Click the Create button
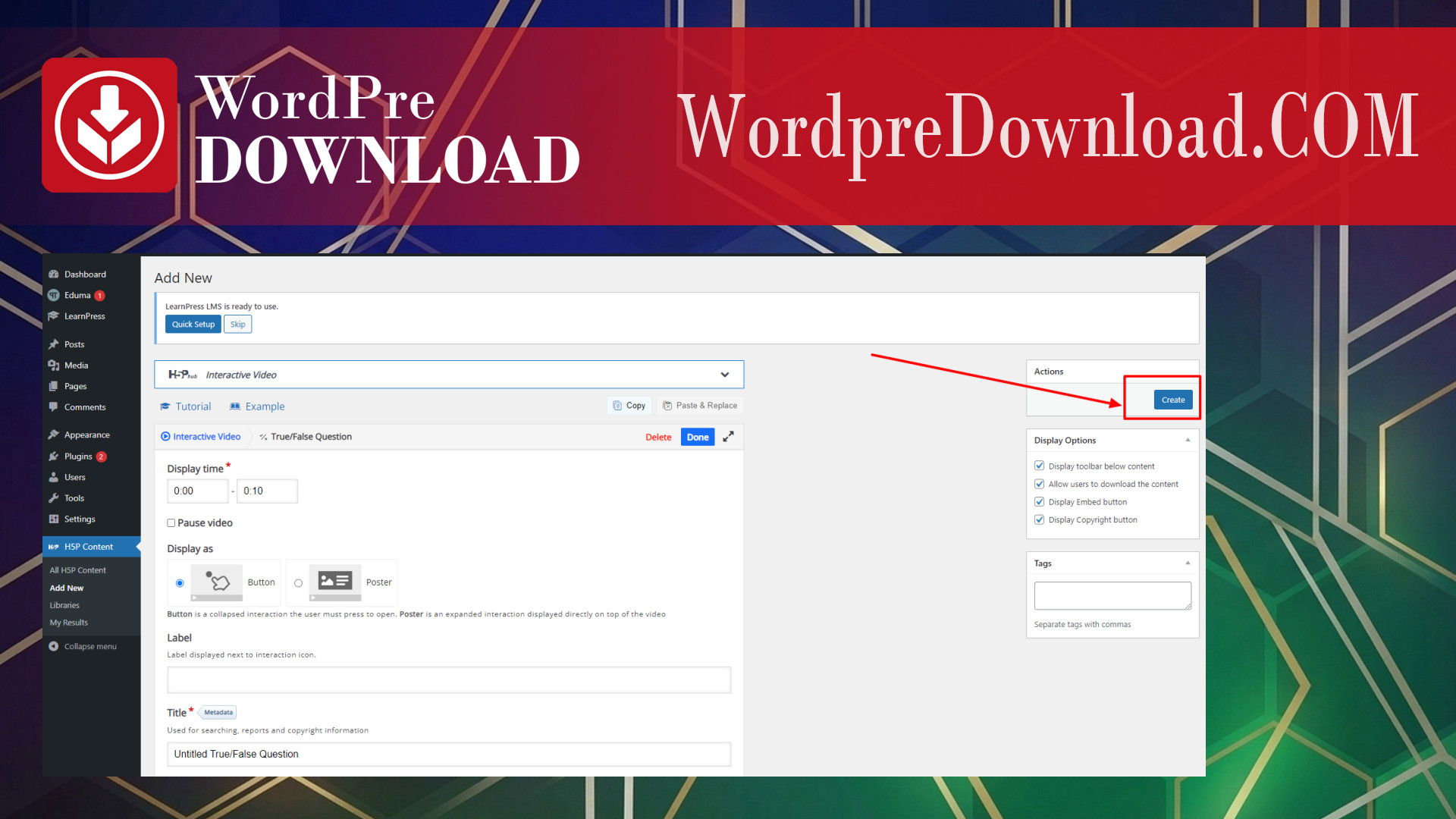Image resolution: width=1456 pixels, height=819 pixels. point(1173,400)
